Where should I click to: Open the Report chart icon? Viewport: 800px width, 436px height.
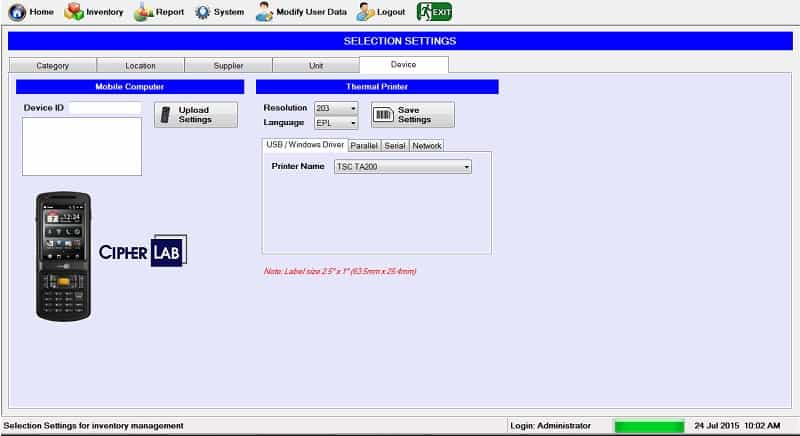[x=144, y=12]
